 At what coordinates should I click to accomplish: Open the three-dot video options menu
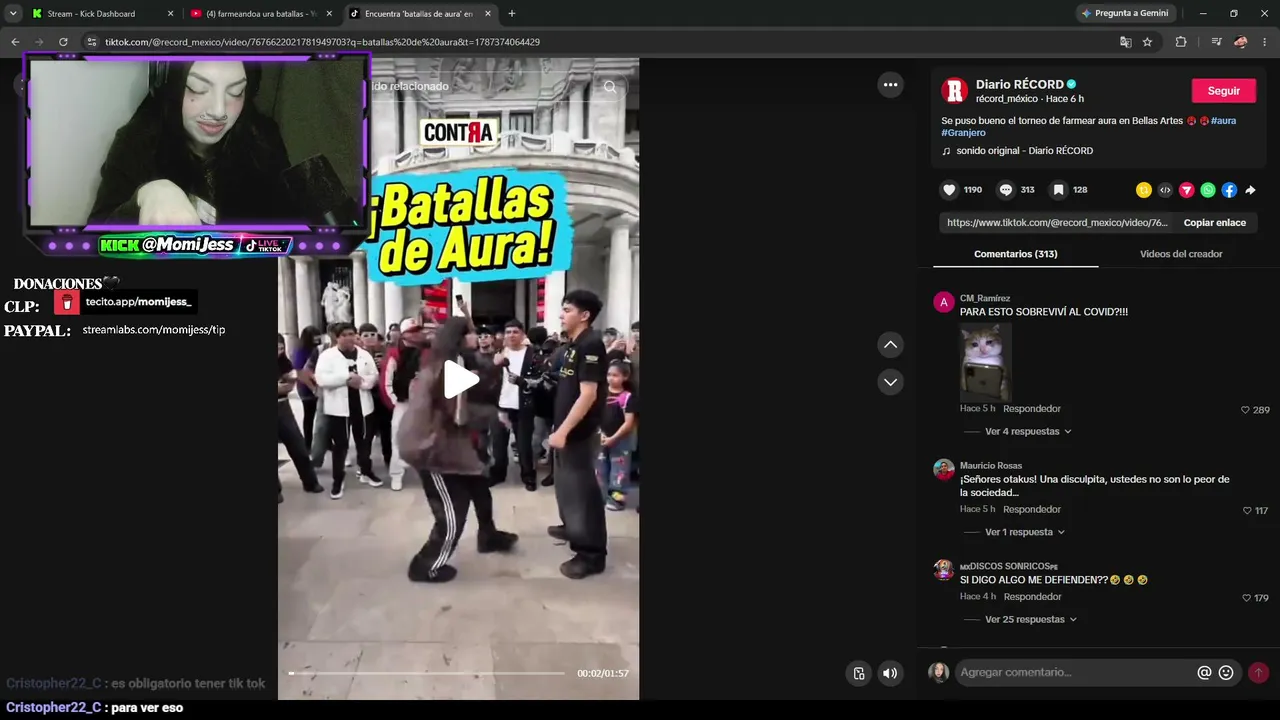tap(890, 85)
